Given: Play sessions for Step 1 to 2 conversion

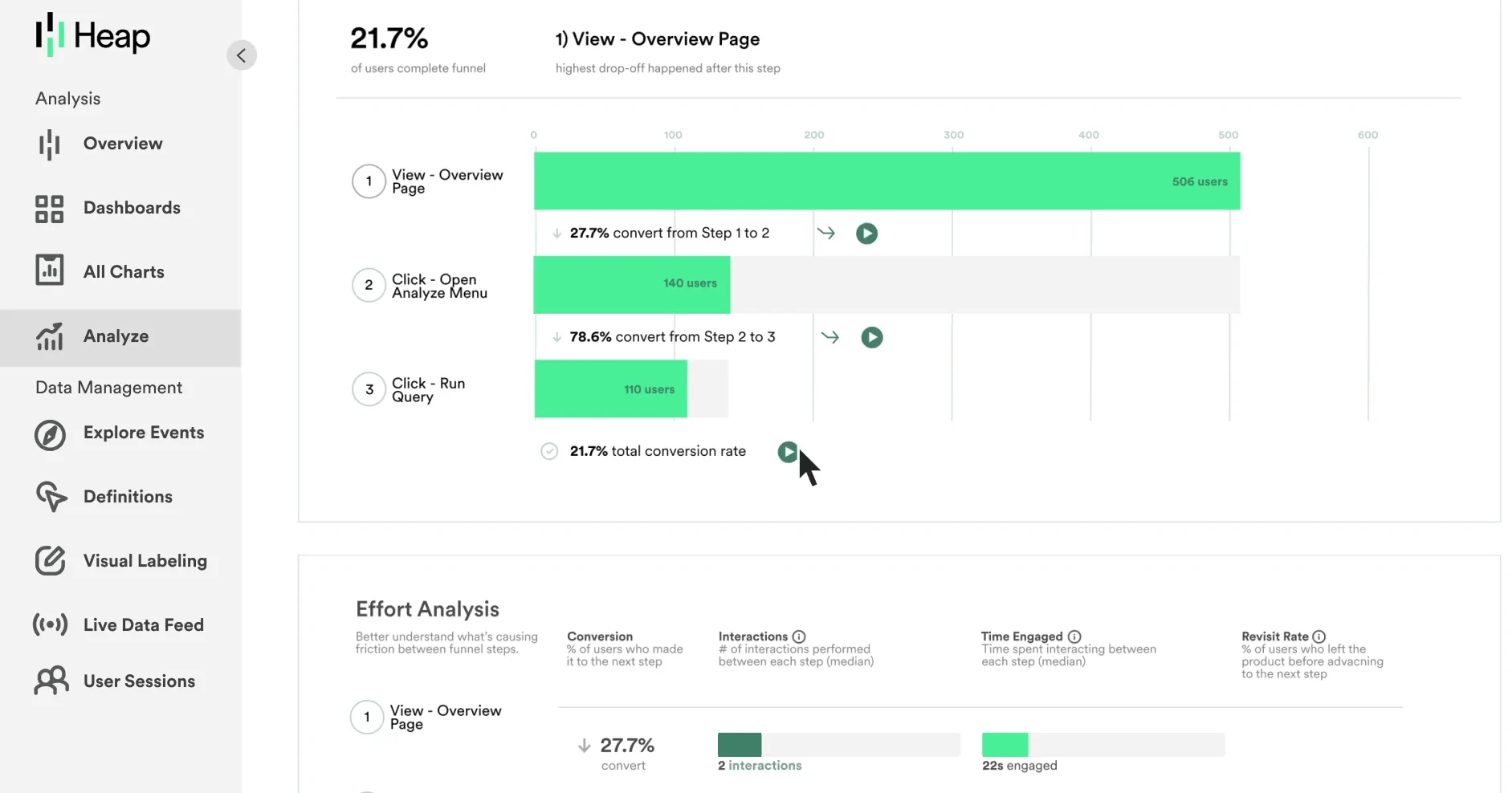Looking at the screenshot, I should tap(866, 234).
